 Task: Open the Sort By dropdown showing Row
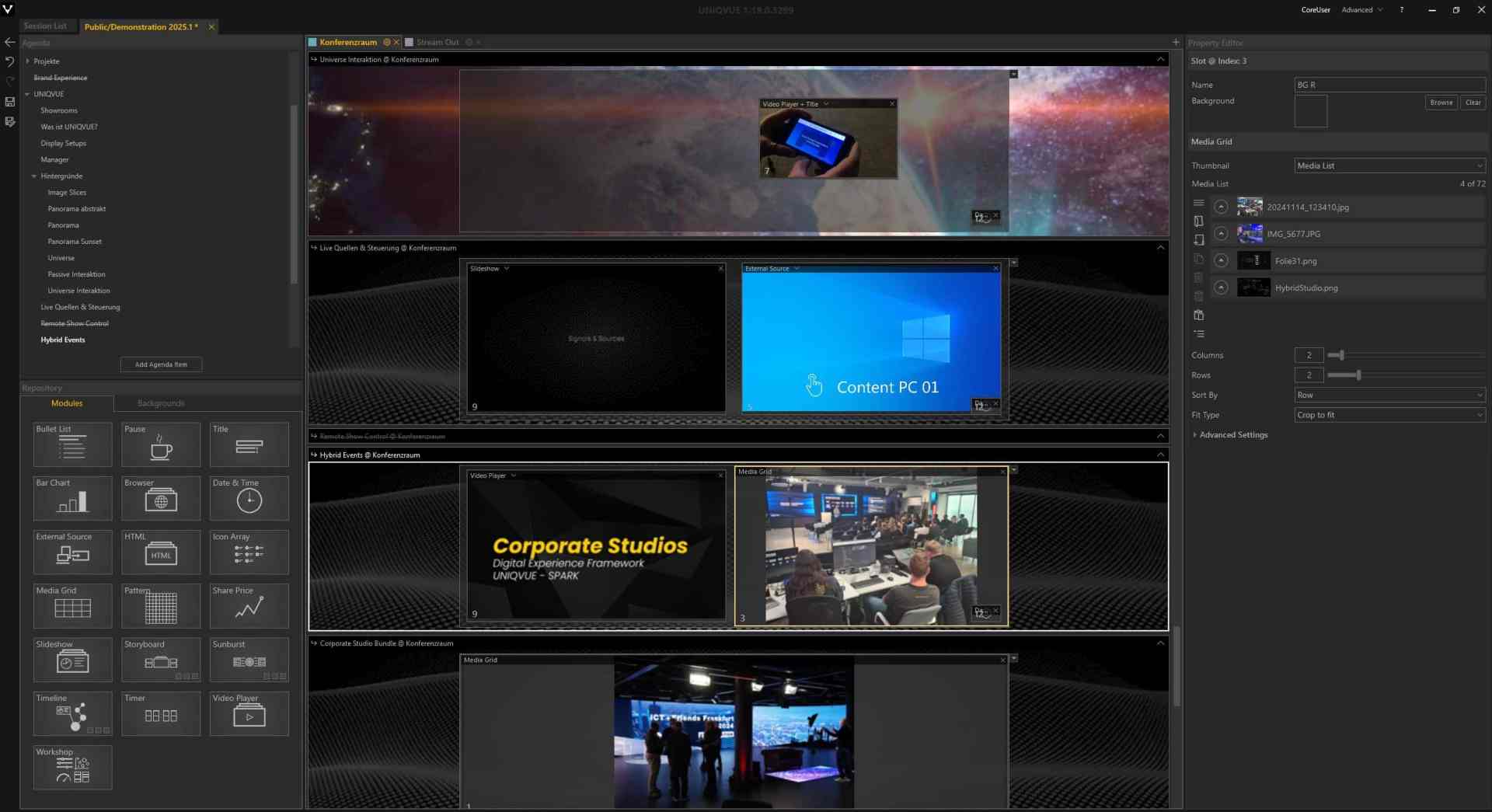click(1390, 395)
